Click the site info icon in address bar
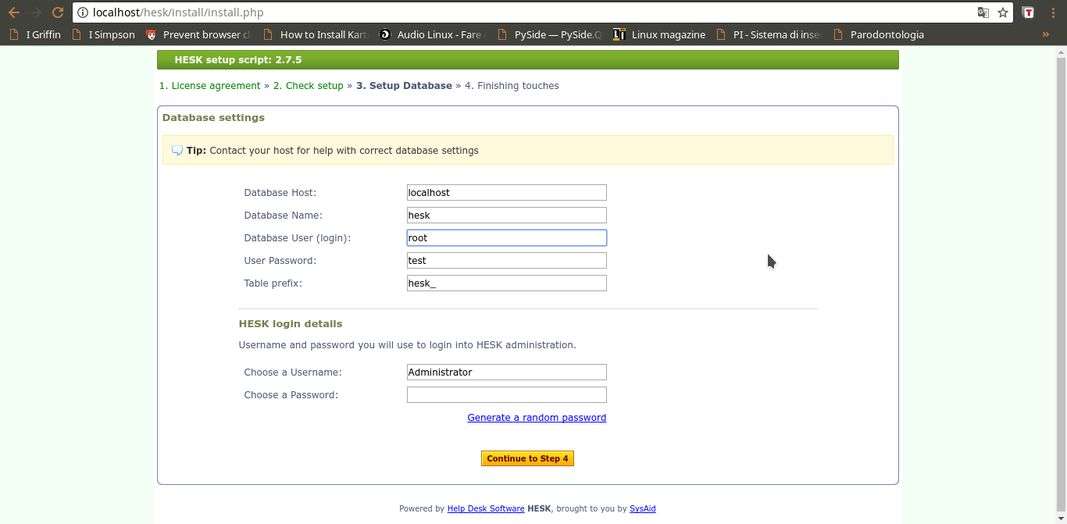Screen dimensions: 1067x524 [83, 12]
